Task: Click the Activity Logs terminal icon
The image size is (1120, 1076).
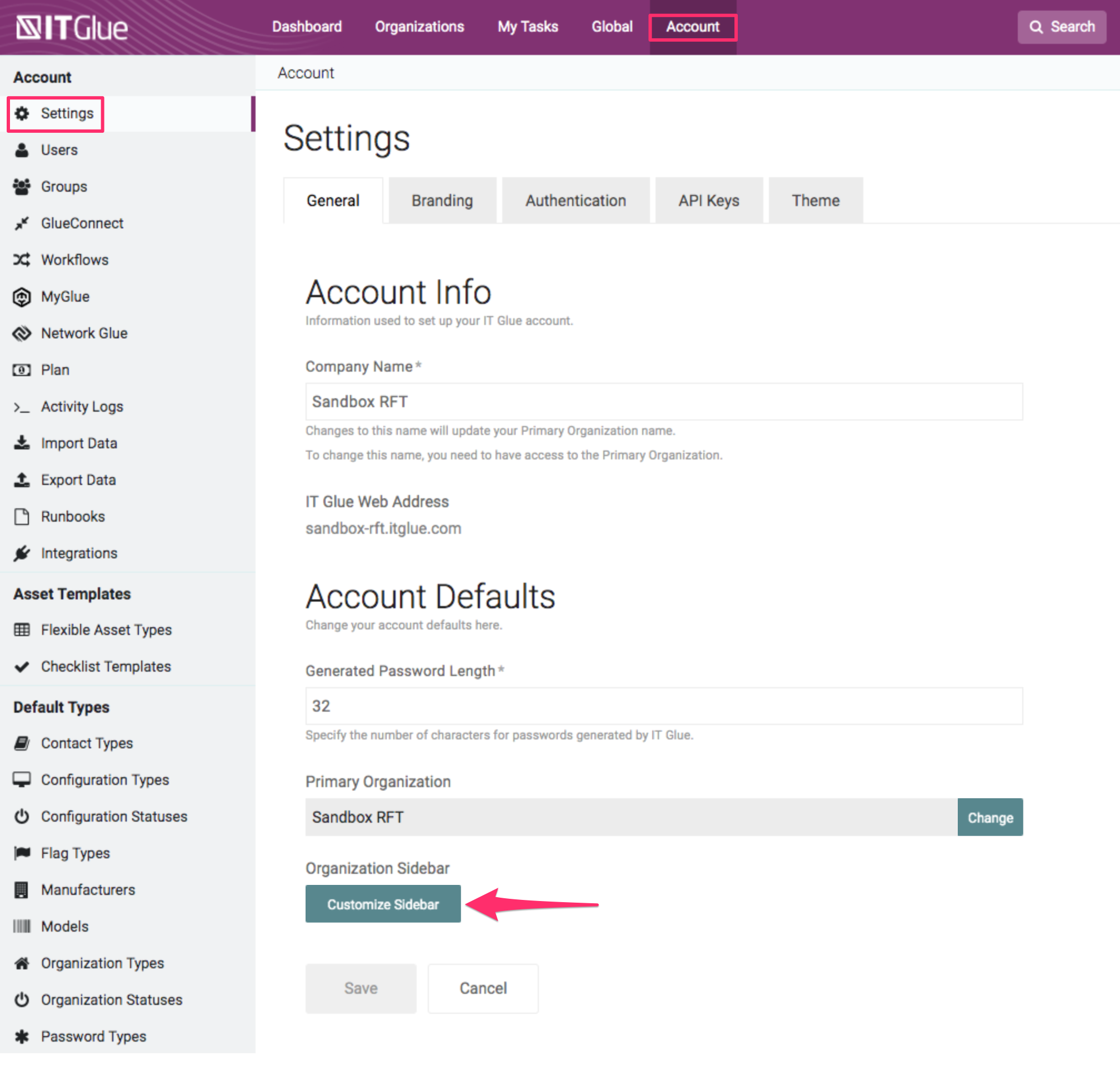Action: coord(22,406)
